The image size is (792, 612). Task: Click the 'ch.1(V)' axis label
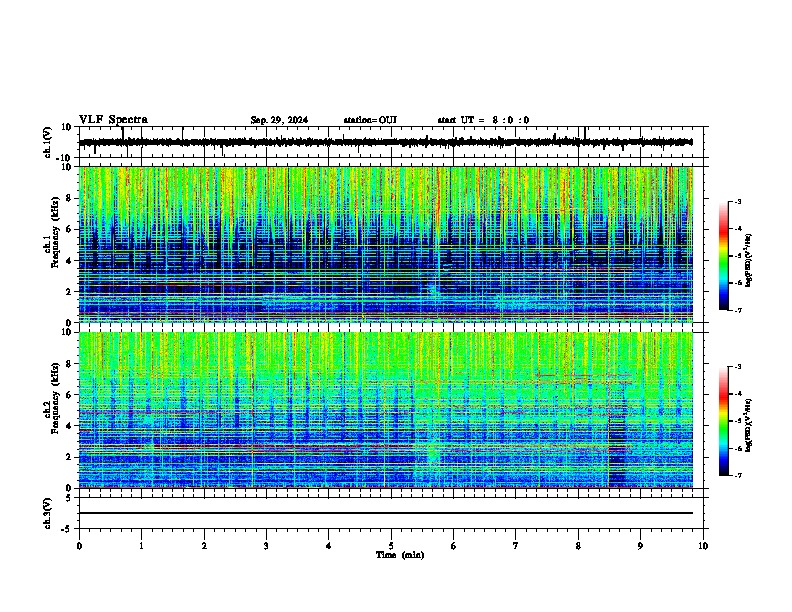coord(48,142)
